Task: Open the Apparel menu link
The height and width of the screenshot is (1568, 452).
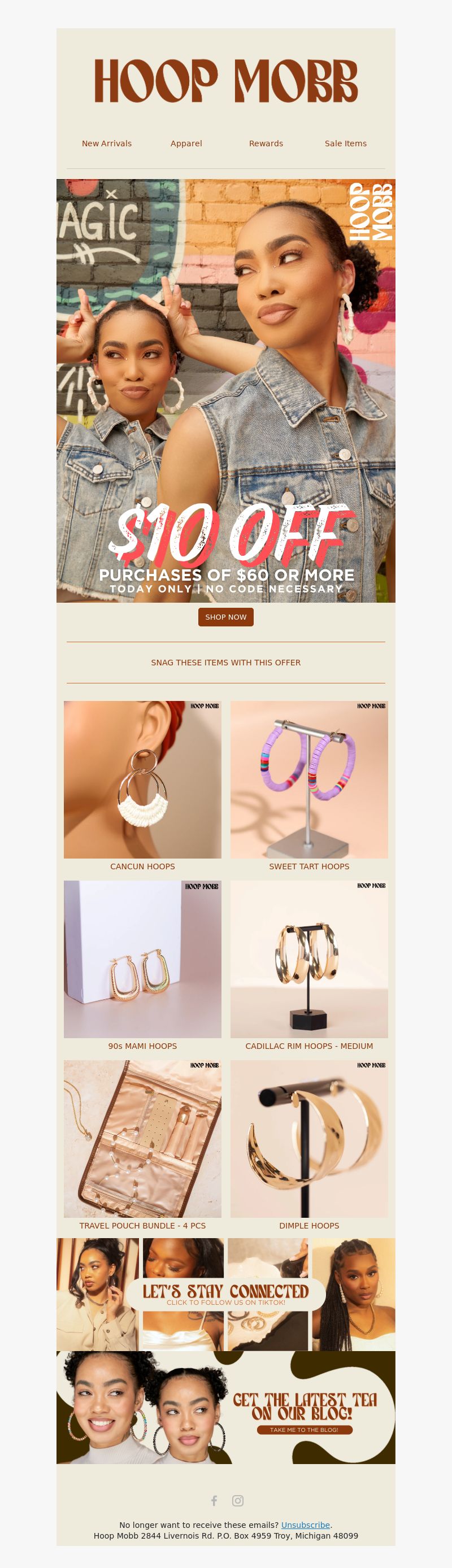Action: [x=186, y=143]
